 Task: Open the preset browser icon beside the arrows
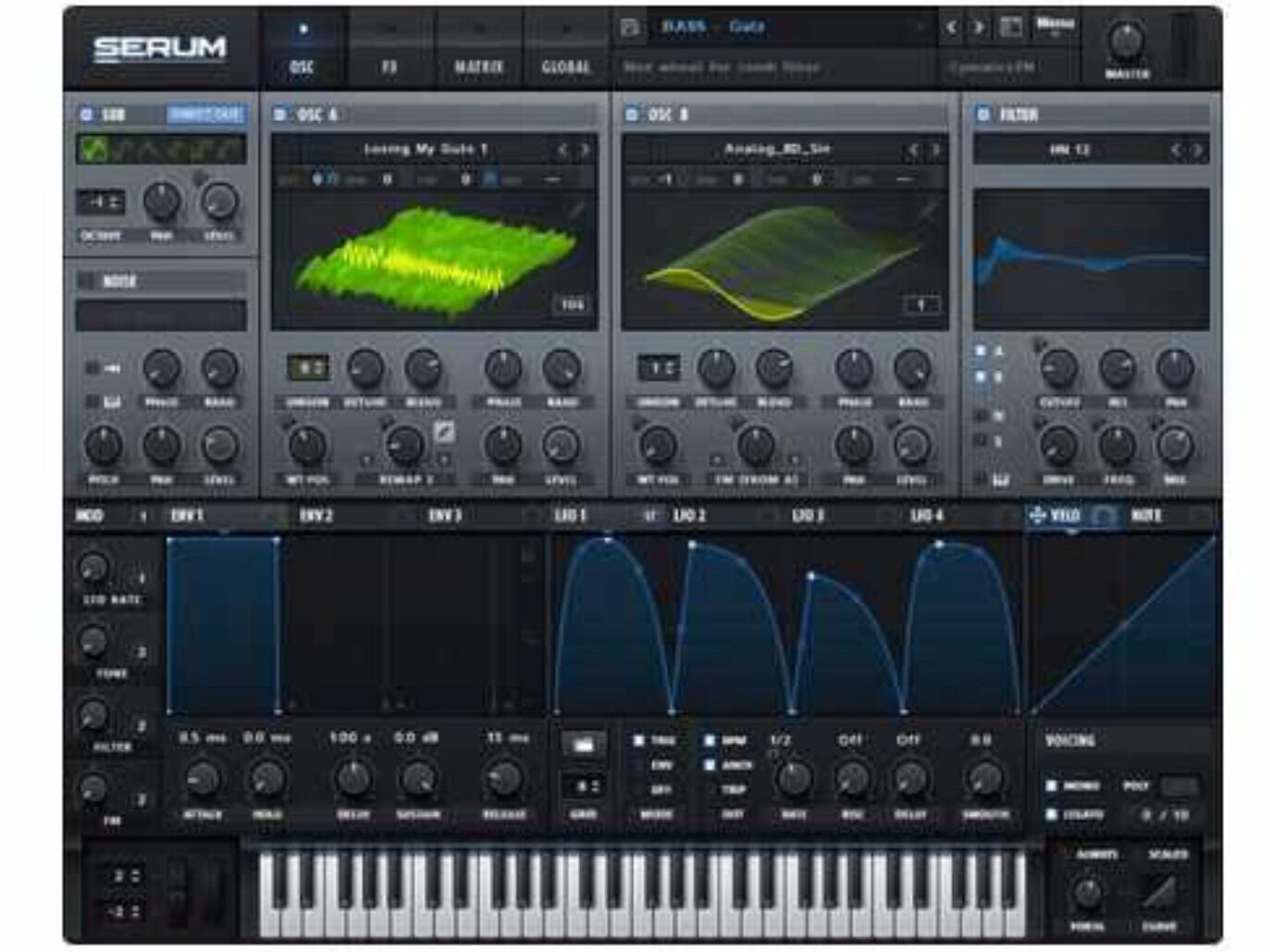(x=1011, y=28)
